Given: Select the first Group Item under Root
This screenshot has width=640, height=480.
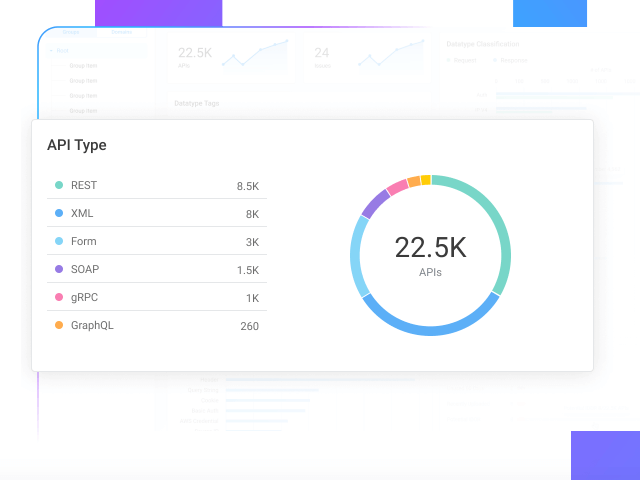Looking at the screenshot, I should click(x=83, y=66).
